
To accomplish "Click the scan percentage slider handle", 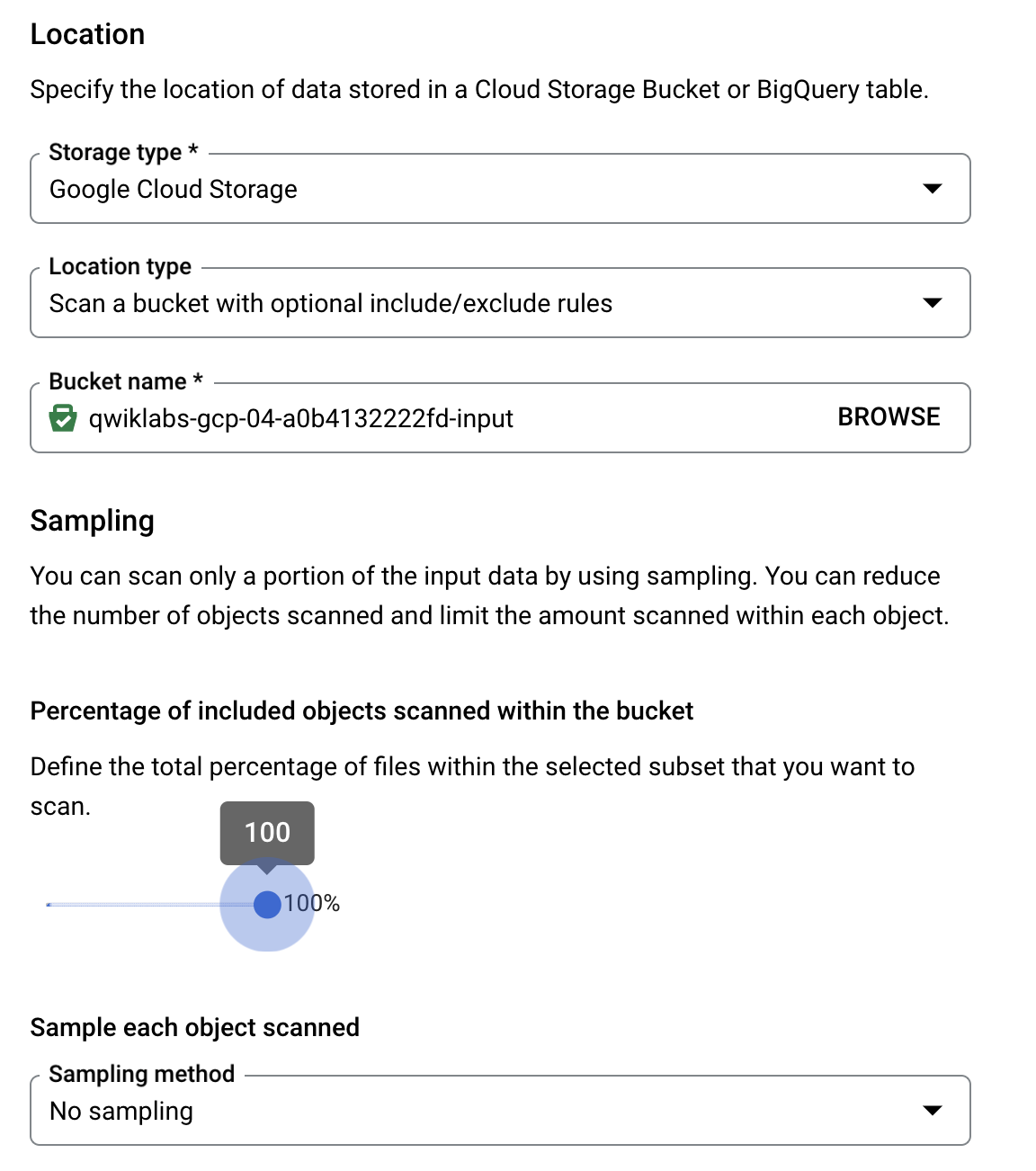I will pos(267,905).
